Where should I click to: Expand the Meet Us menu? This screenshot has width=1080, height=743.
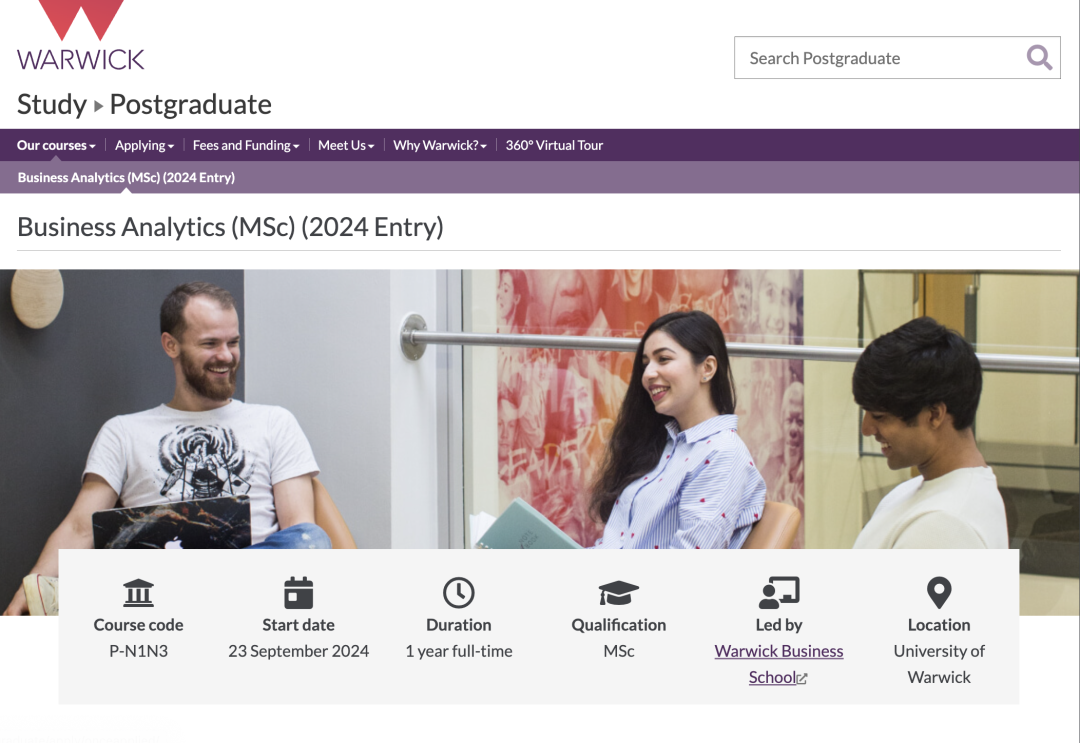coord(346,145)
